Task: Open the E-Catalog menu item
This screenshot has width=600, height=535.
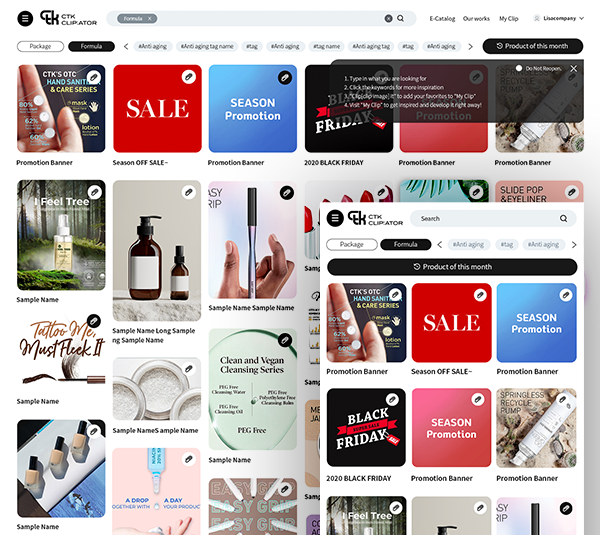Action: (442, 18)
